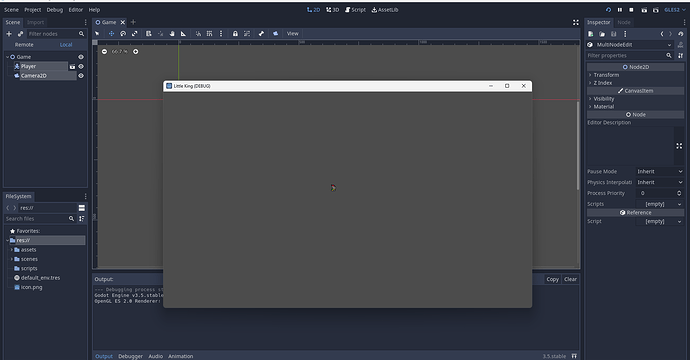This screenshot has height=360, width=690.
Task: Select the Rotate mode tool
Action: pos(123,33)
